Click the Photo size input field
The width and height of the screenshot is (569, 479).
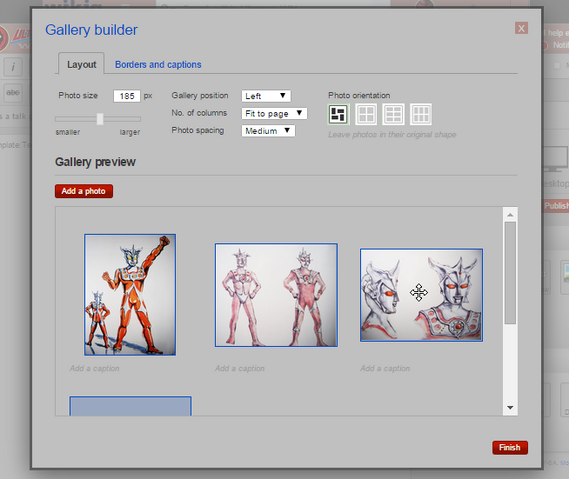coord(127,96)
